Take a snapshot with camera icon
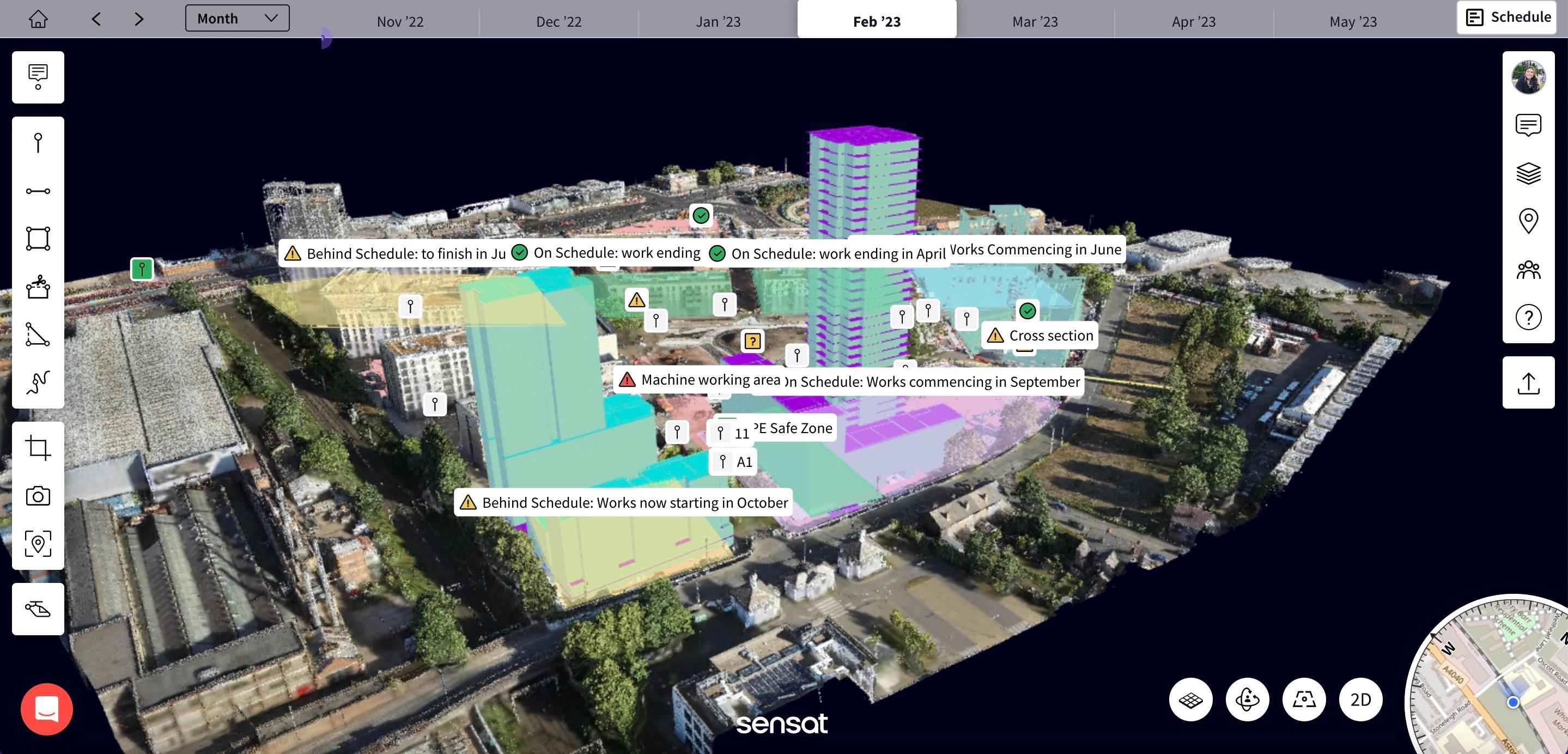This screenshot has height=754, width=1568. point(38,496)
